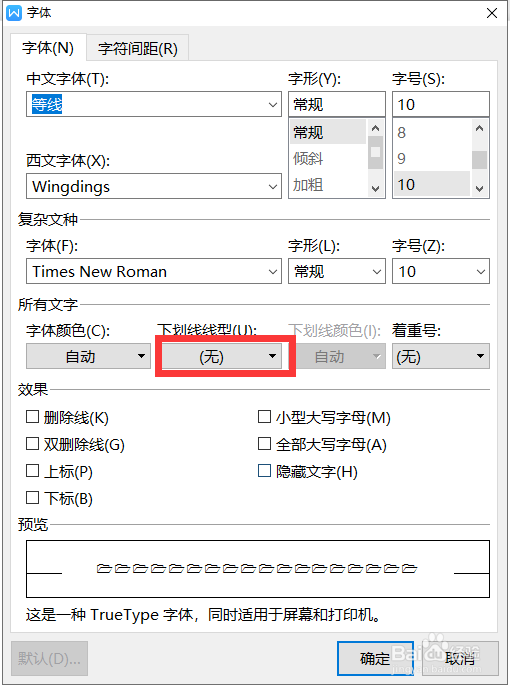Select 常规 in the 字形 list
Screen dimensions: 510x687
pyautogui.click(x=328, y=132)
